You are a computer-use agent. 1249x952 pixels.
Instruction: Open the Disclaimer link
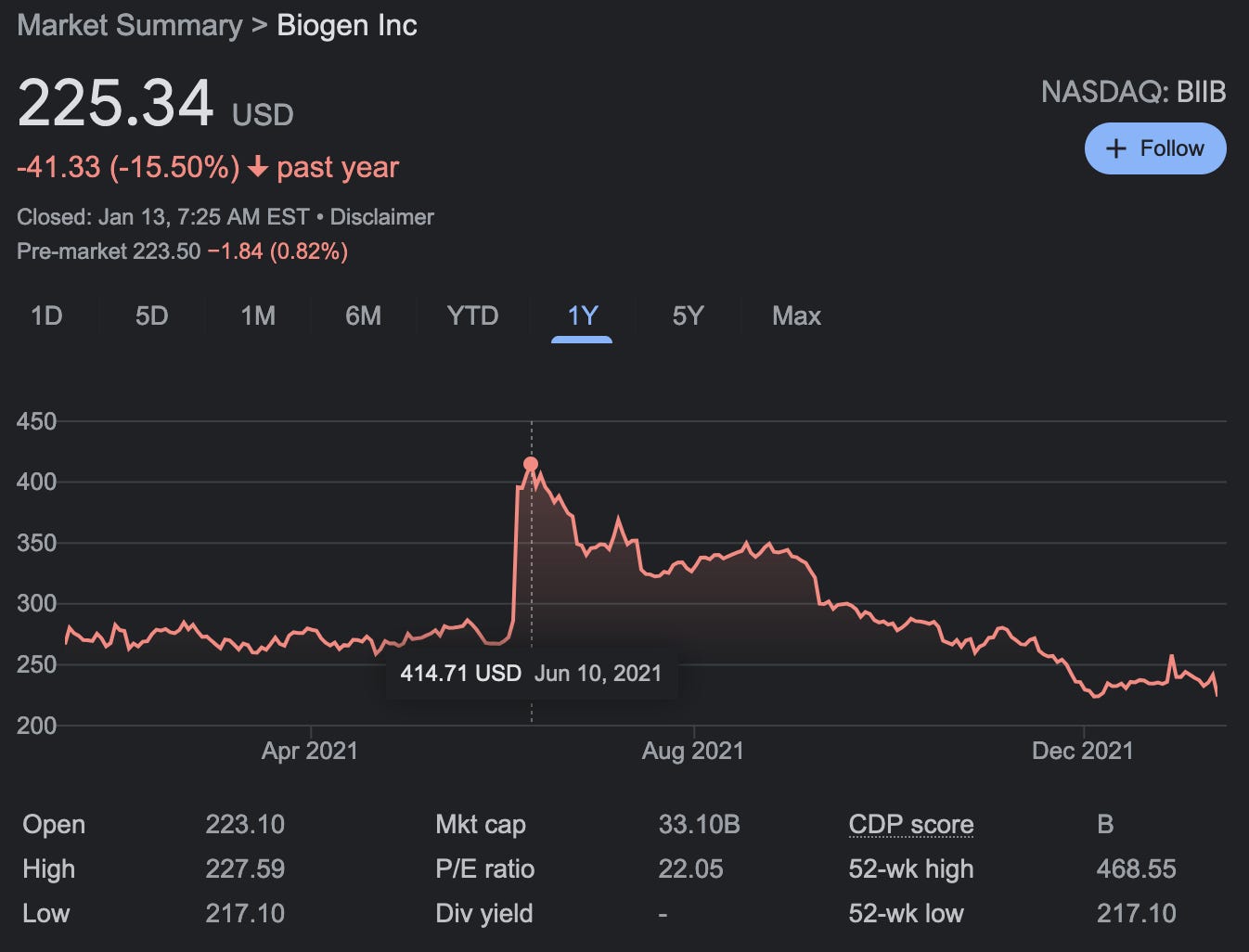[x=381, y=217]
